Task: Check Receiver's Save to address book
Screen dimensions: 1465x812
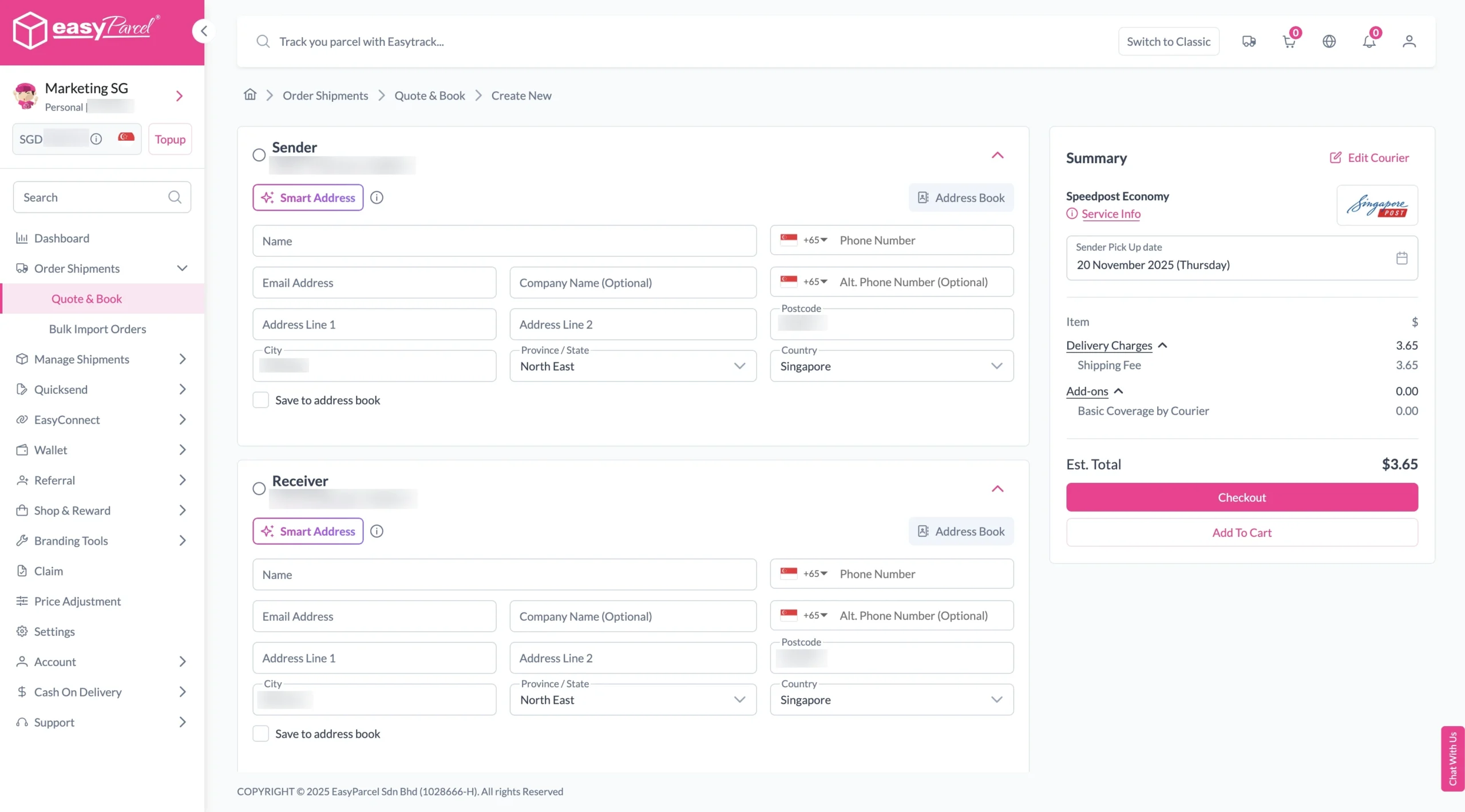Action: point(261,734)
